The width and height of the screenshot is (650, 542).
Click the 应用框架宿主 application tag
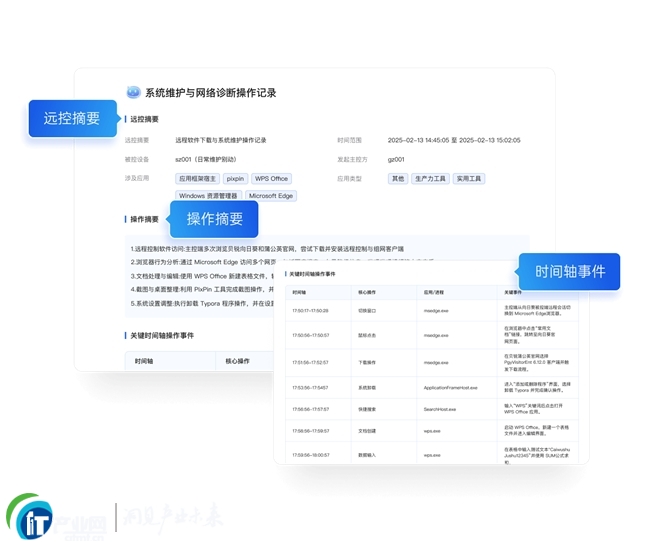coord(197,179)
